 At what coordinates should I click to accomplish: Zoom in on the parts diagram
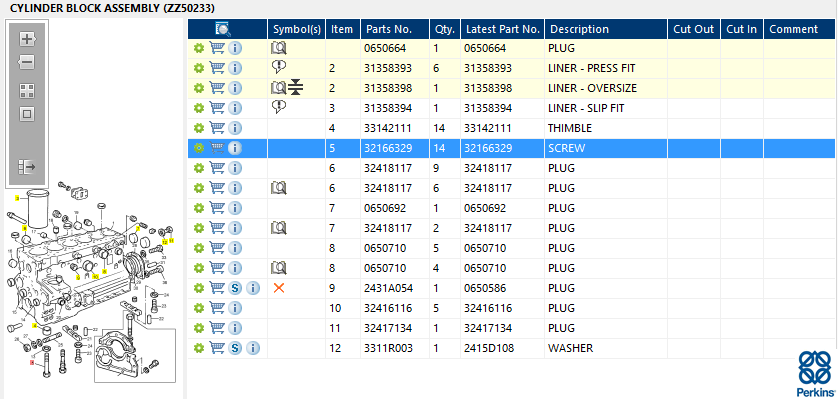pyautogui.click(x=27, y=38)
